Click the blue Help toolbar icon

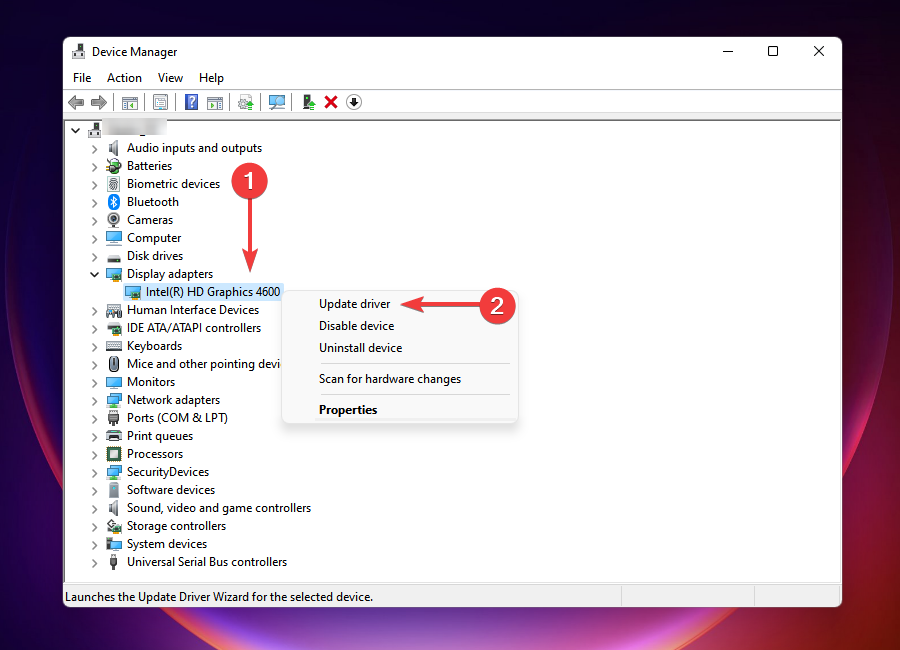tap(191, 103)
